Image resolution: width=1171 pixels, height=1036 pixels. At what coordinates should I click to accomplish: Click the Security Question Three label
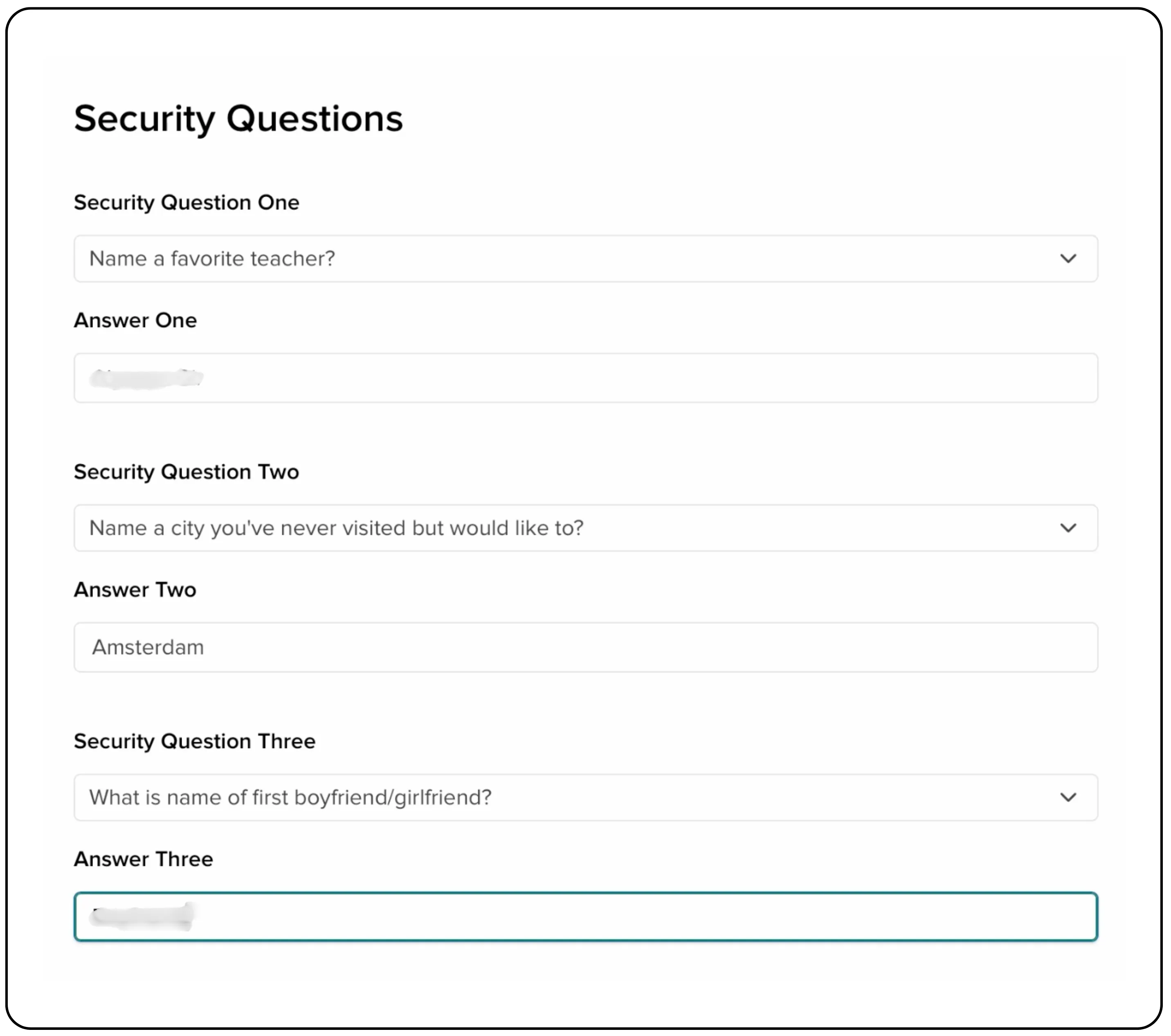point(194,740)
